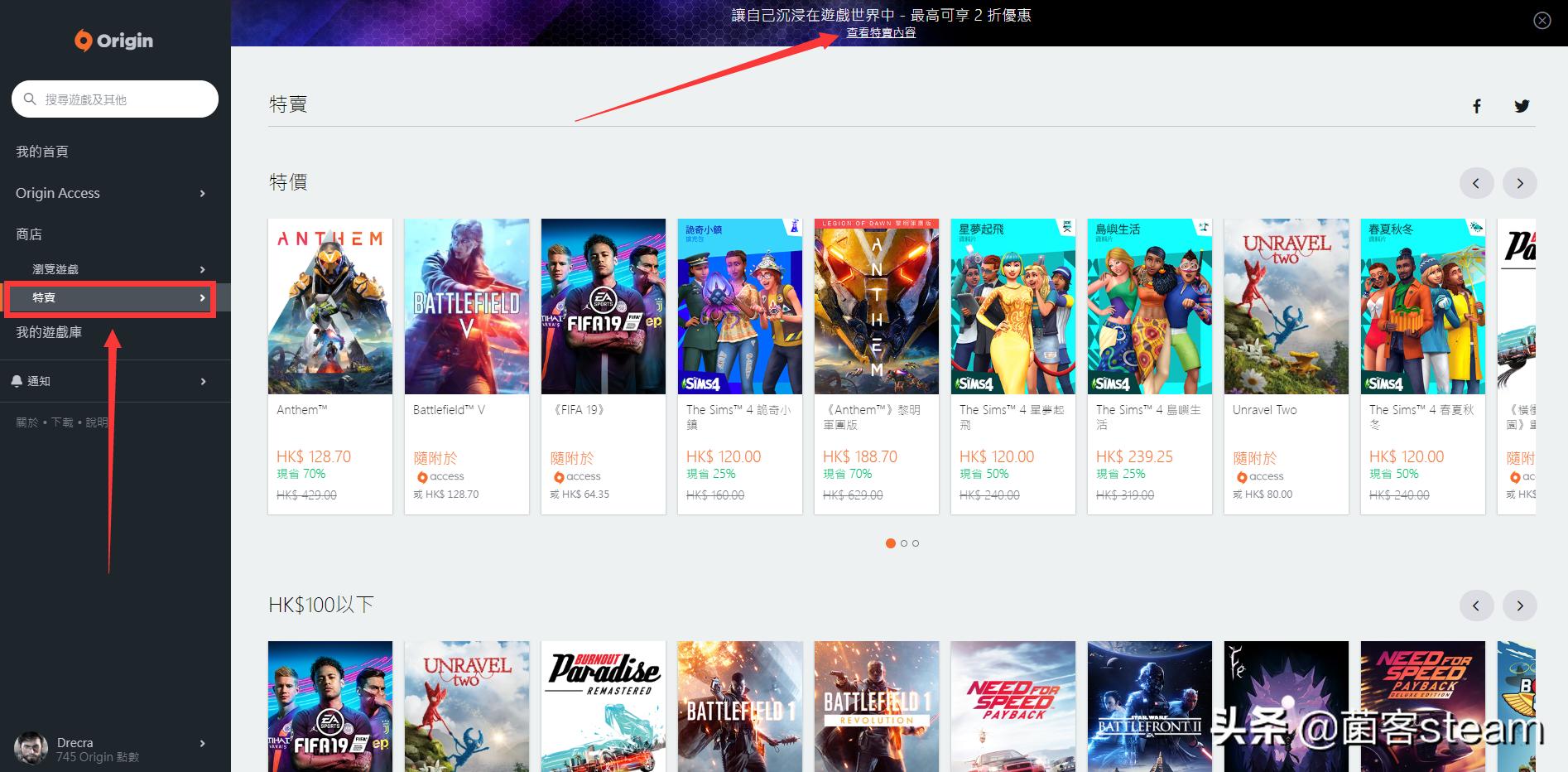Open the Facebook share icon
1568x772 pixels.
[1476, 106]
